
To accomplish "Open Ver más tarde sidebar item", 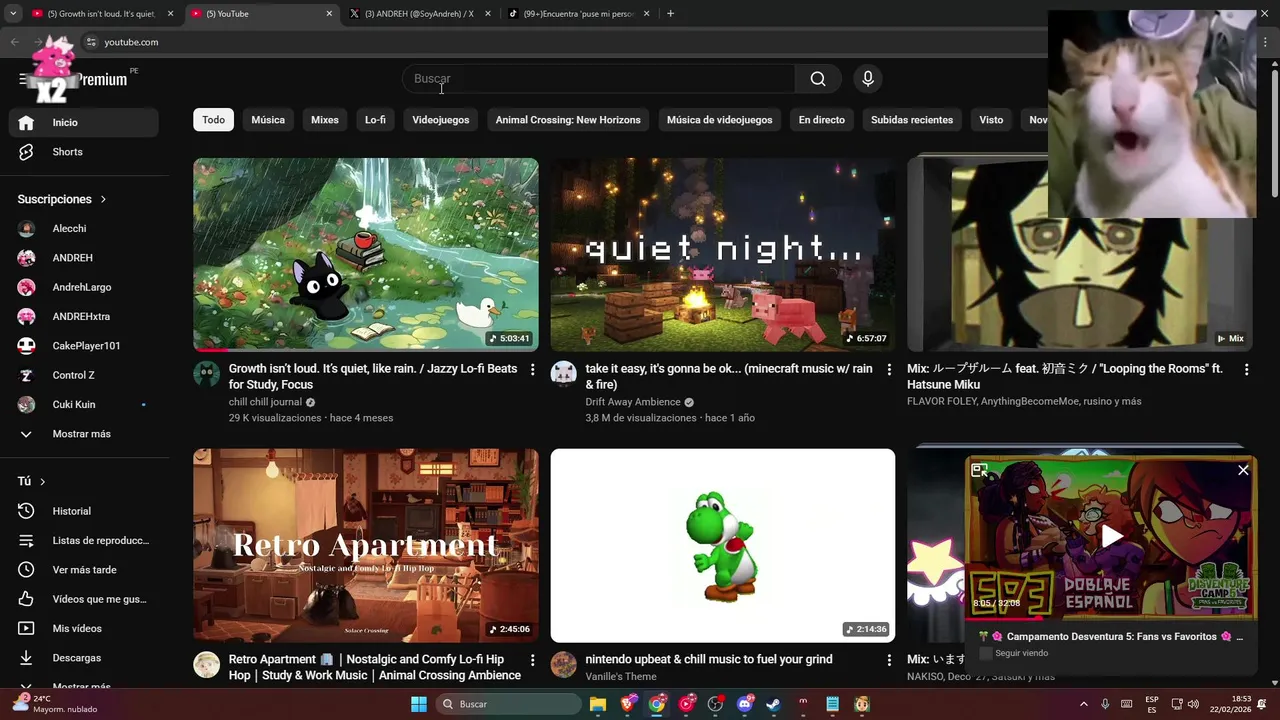I will [x=84, y=570].
